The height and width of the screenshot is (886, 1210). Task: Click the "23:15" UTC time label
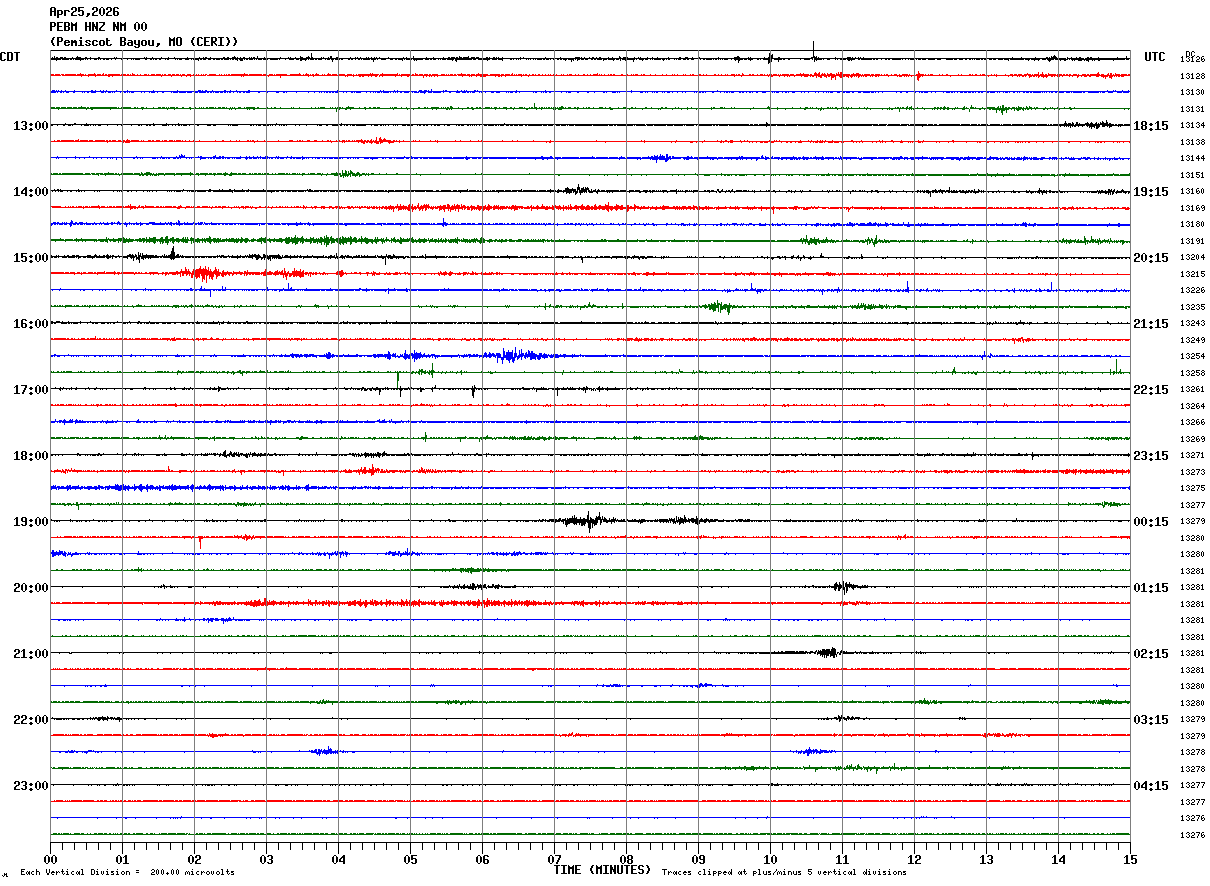click(x=1151, y=456)
